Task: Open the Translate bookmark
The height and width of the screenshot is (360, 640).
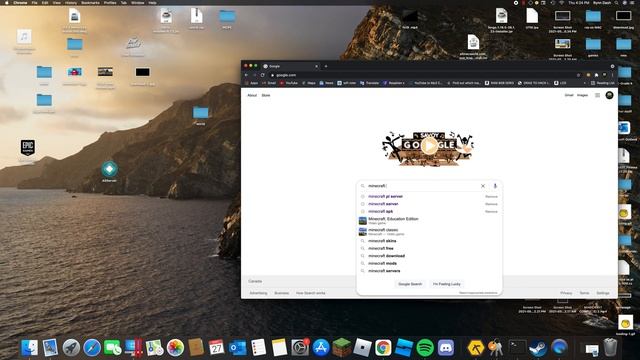Action: pos(369,83)
